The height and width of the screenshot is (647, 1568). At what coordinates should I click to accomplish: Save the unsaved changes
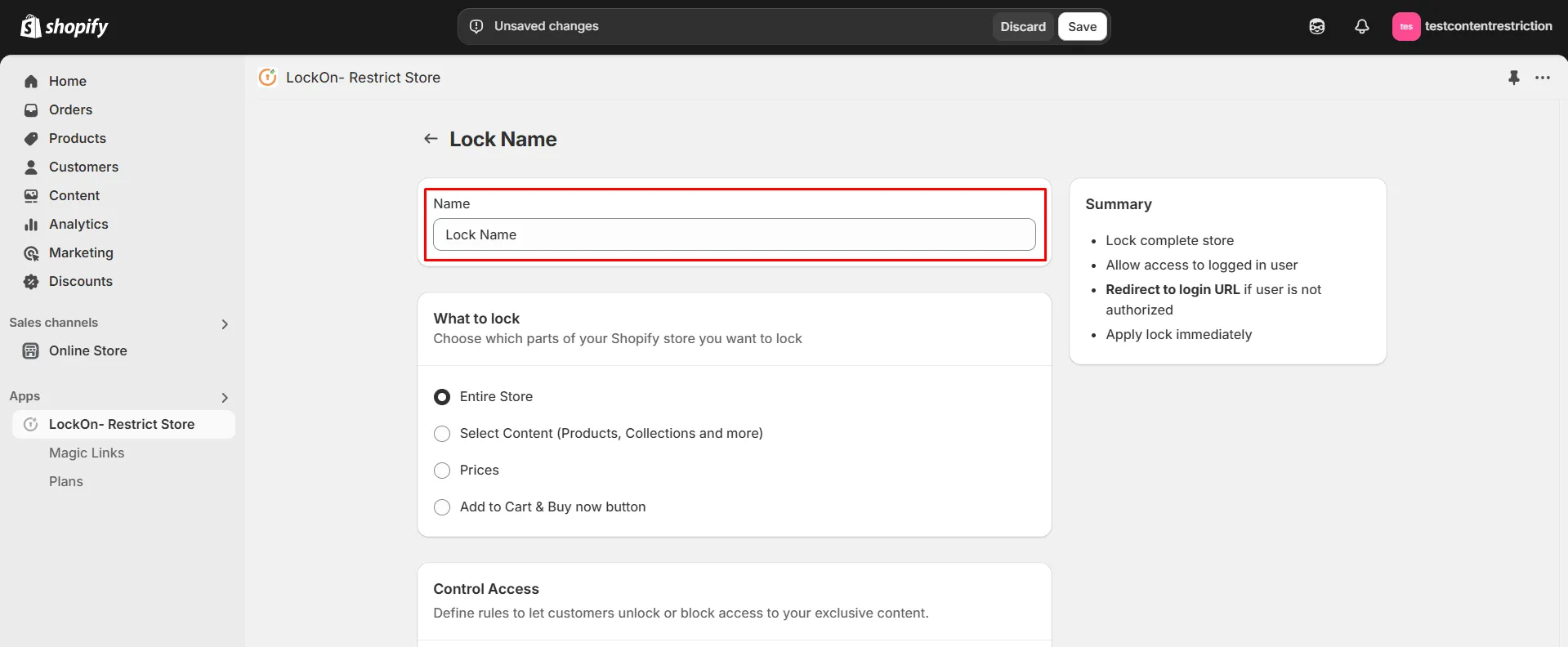pos(1082,26)
